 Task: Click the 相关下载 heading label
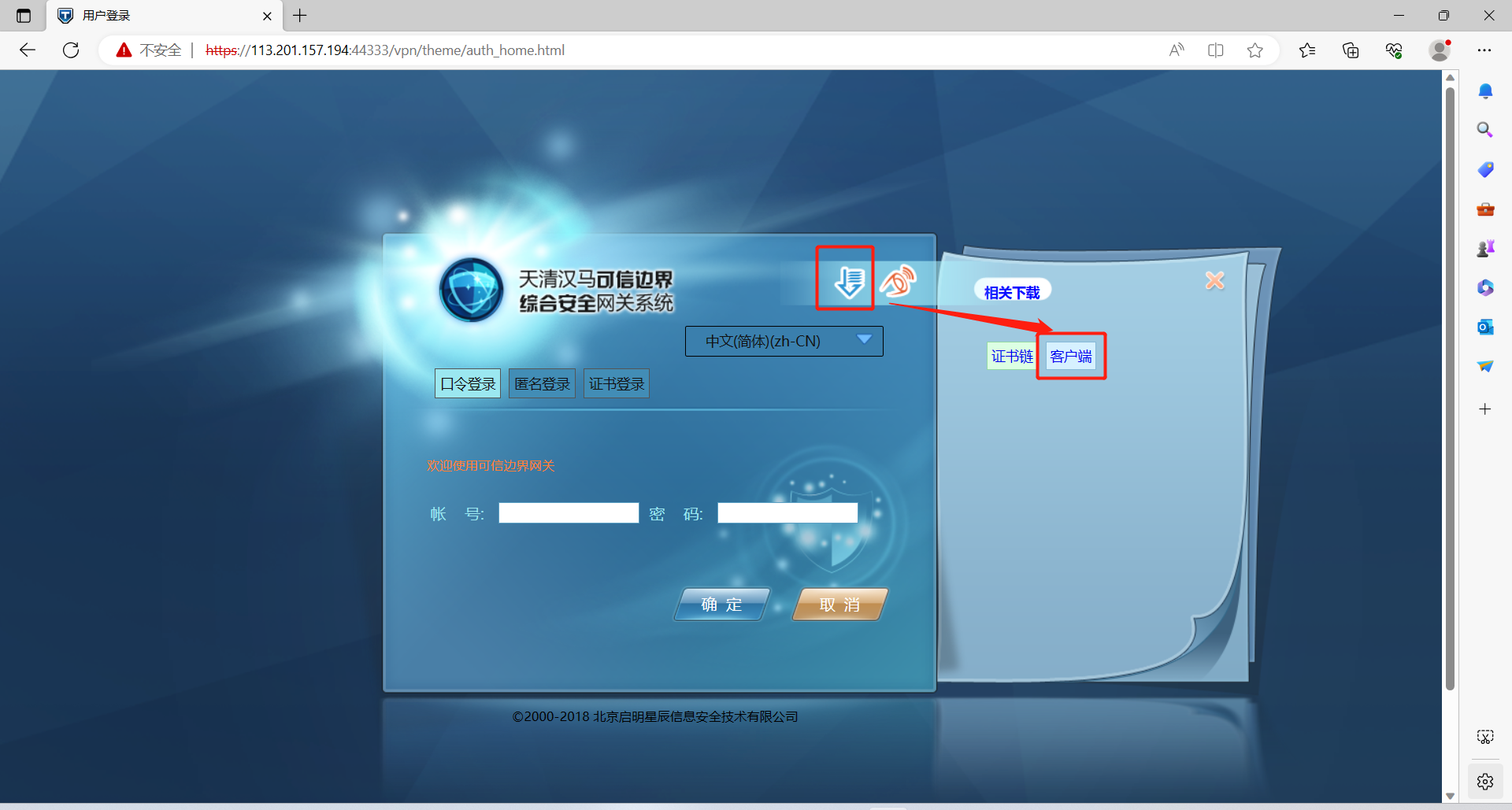click(1012, 293)
